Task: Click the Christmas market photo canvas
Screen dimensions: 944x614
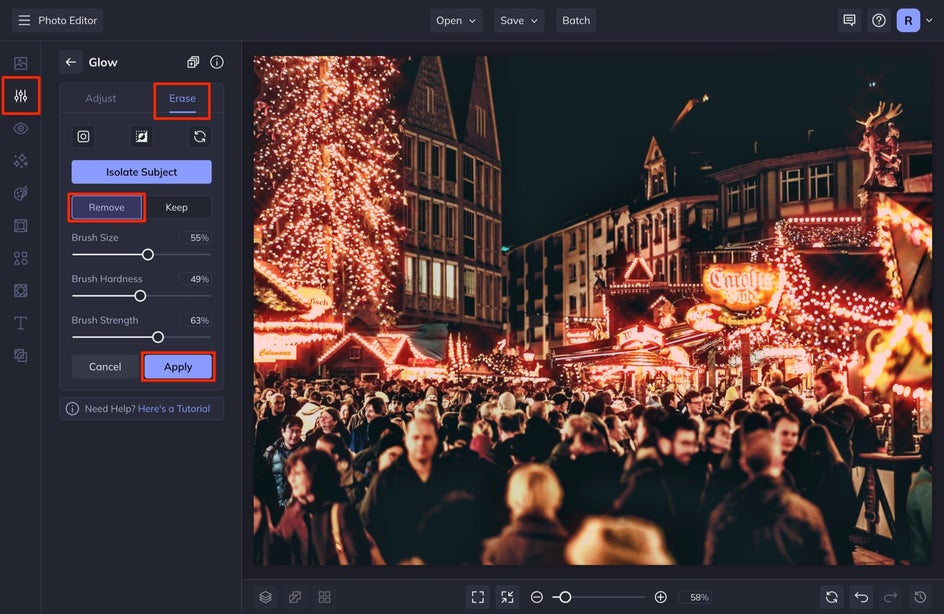Action: point(592,311)
